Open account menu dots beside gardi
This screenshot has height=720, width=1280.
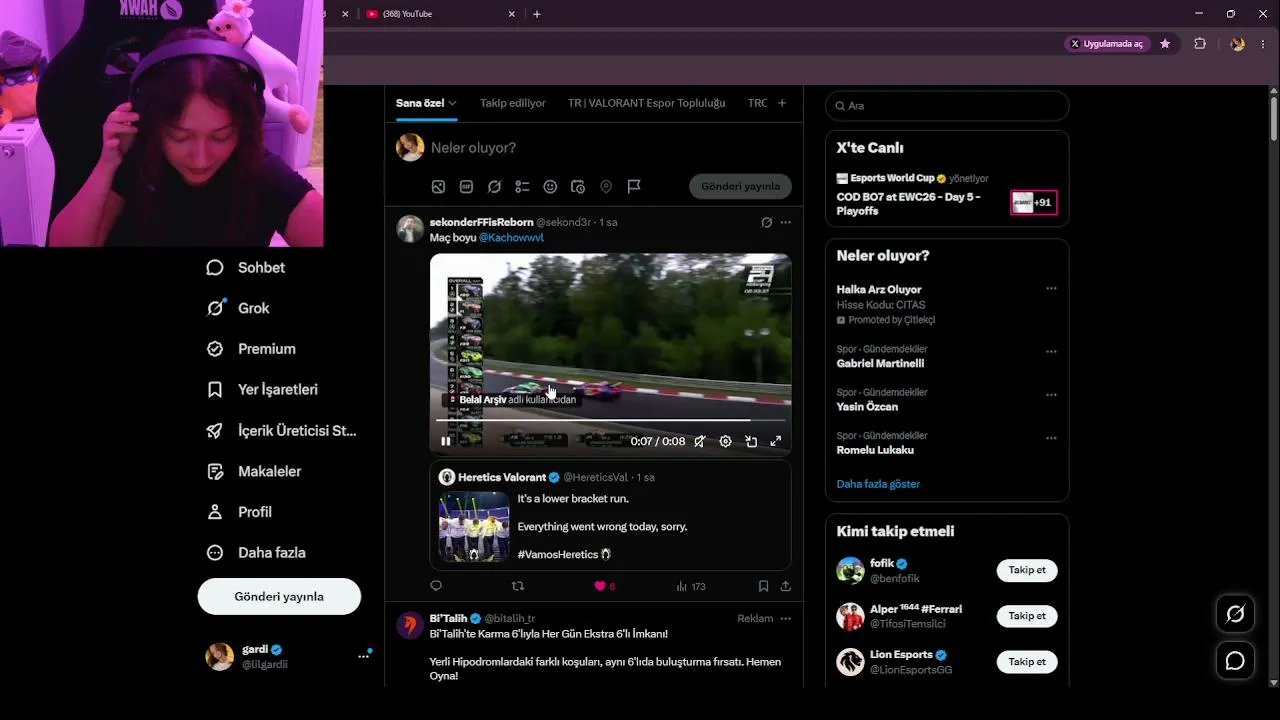pos(363,656)
